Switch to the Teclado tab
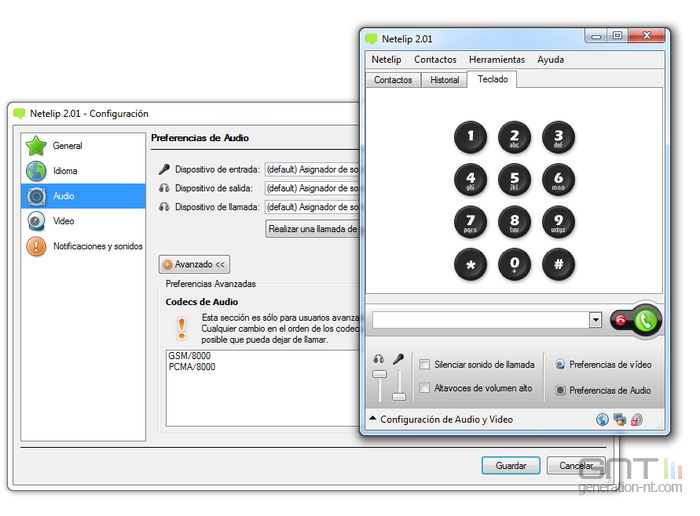 (492, 79)
